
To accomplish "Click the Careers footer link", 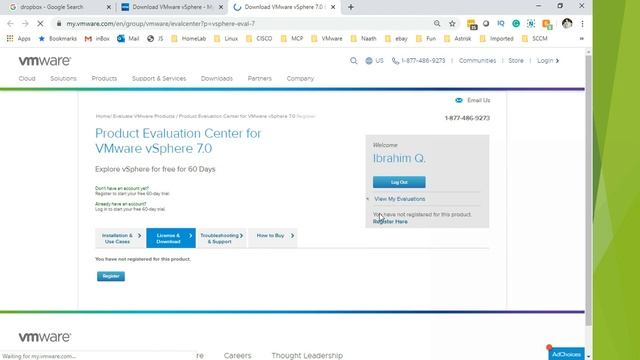I will [237, 356].
